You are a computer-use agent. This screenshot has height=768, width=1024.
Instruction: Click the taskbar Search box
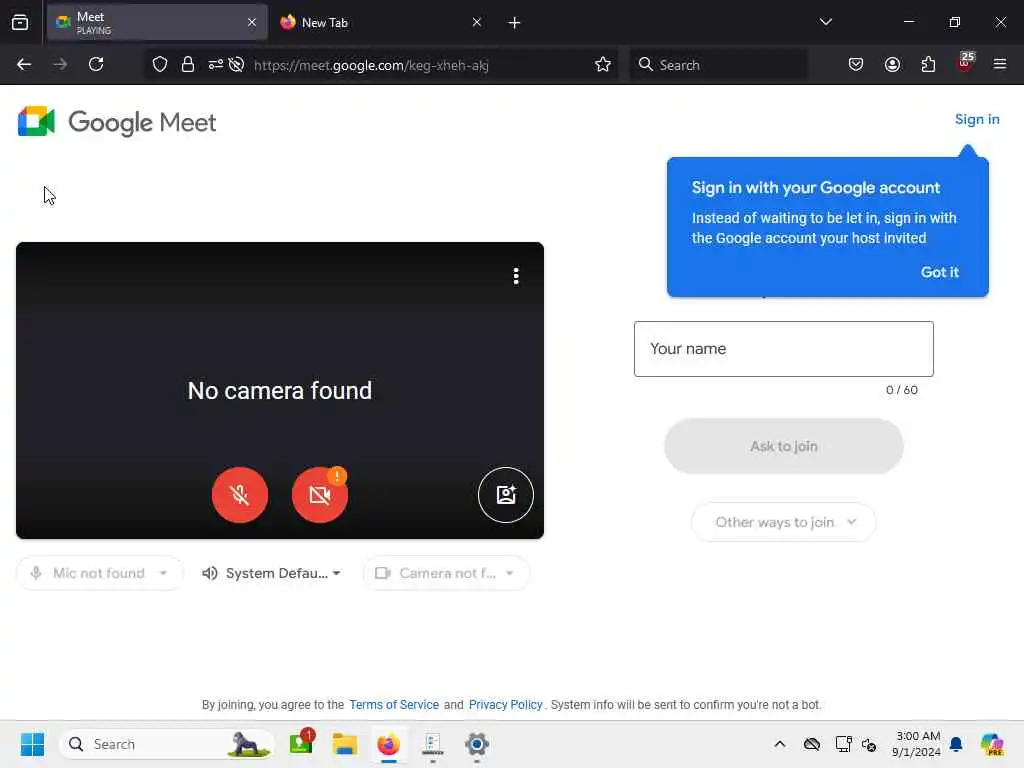coord(167,744)
